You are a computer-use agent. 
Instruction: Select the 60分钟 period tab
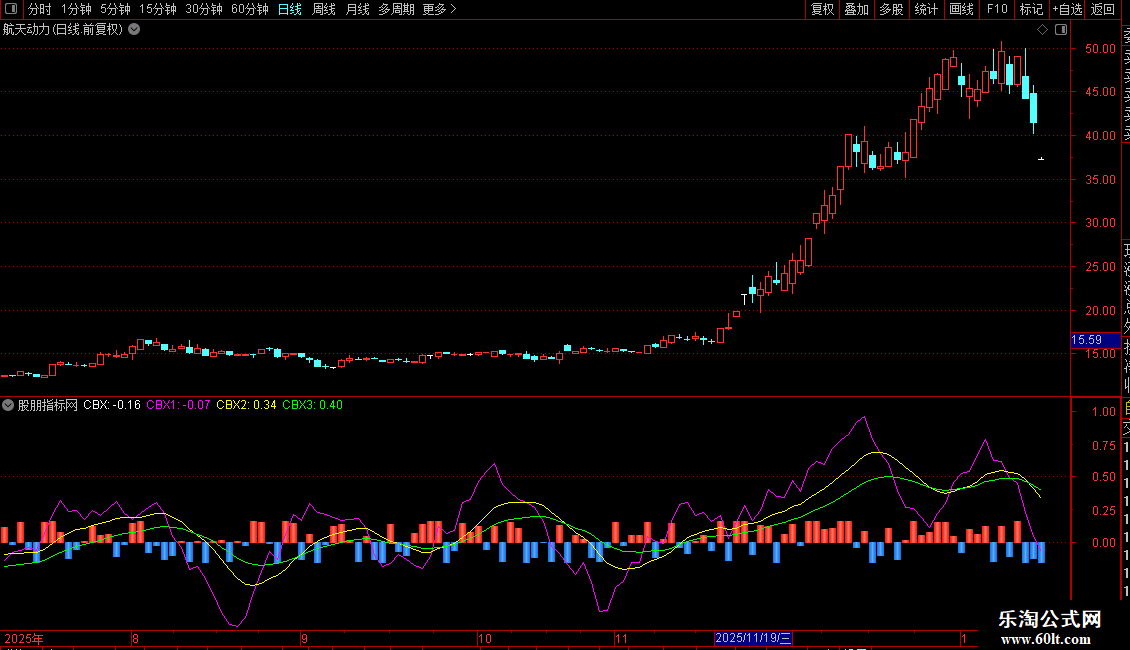coord(250,9)
